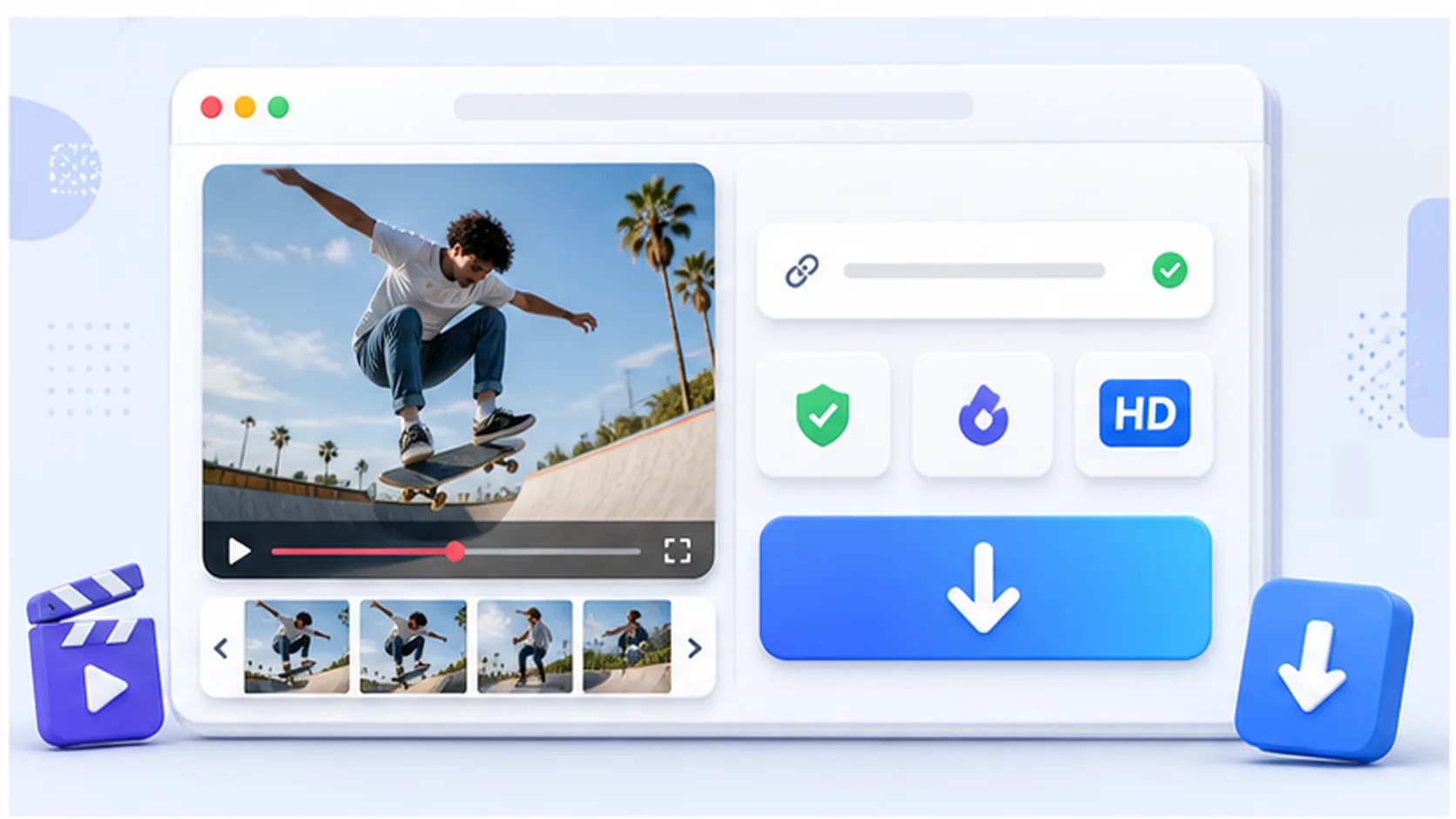Choose the HD quality tile

coord(1144,414)
